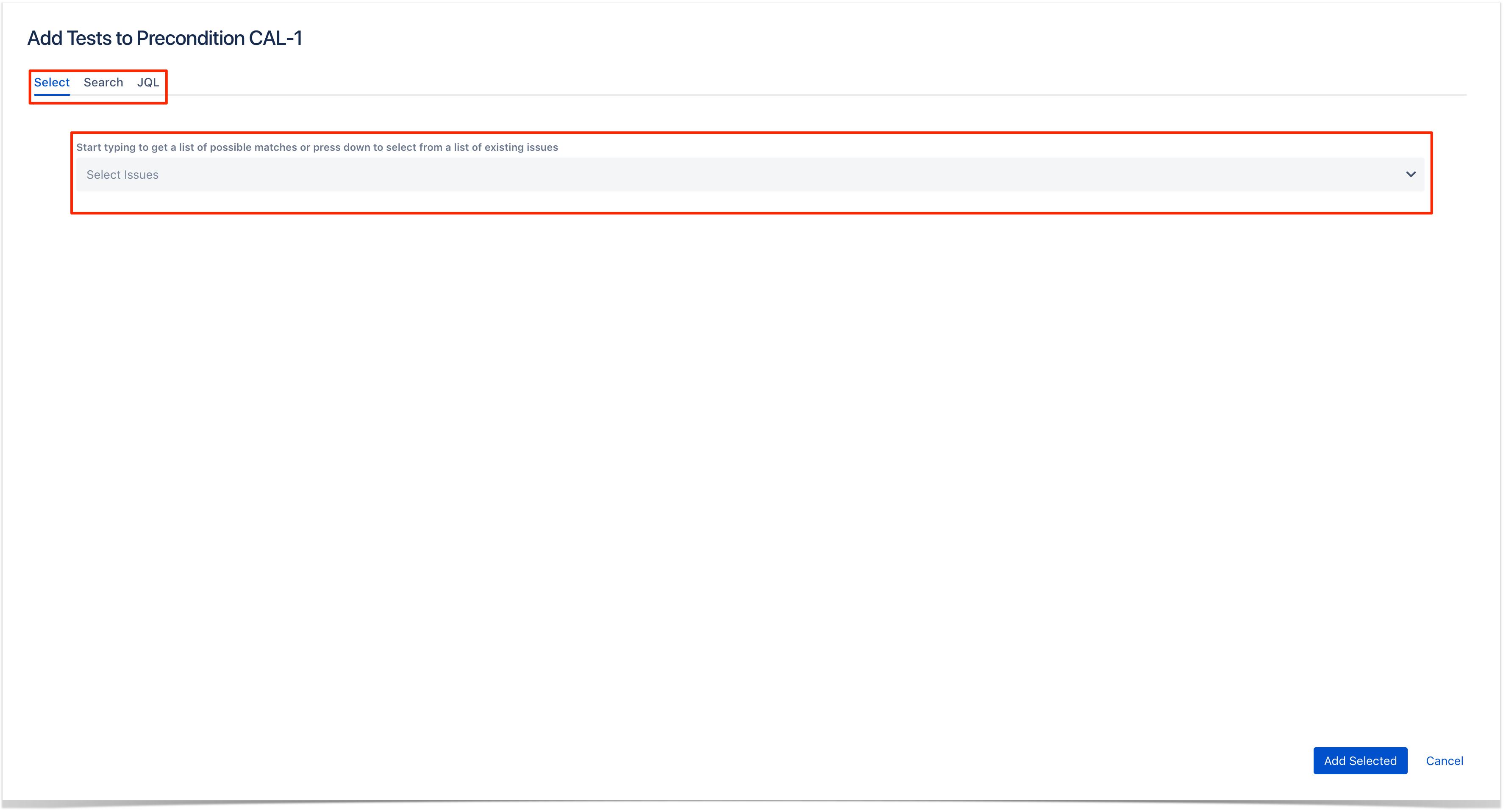This screenshot has height=812, width=1506.
Task: Expand the Select Issues dropdown chevron
Action: coord(1410,174)
